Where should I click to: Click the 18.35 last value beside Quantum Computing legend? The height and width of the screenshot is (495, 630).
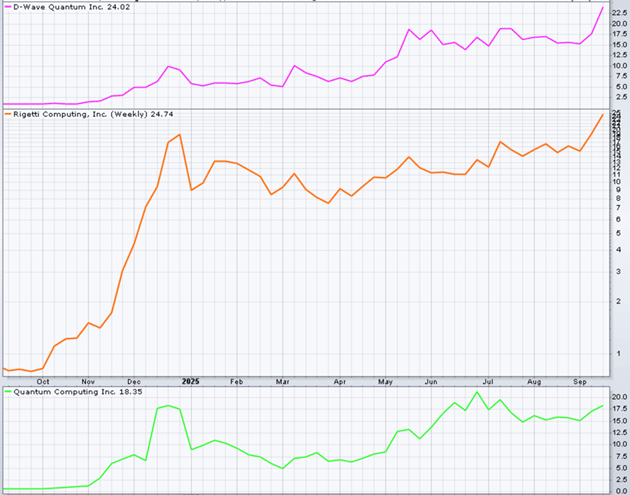point(131,392)
